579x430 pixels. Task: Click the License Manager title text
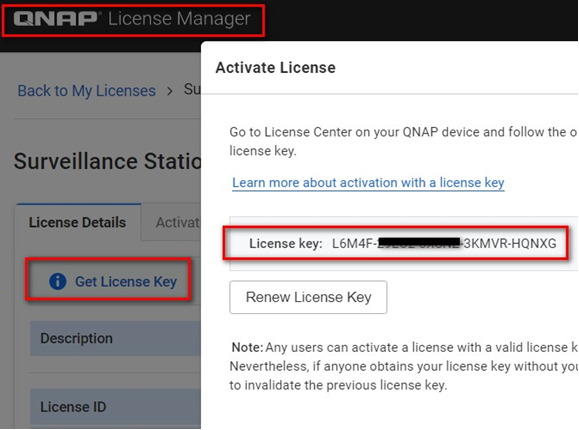pos(179,18)
